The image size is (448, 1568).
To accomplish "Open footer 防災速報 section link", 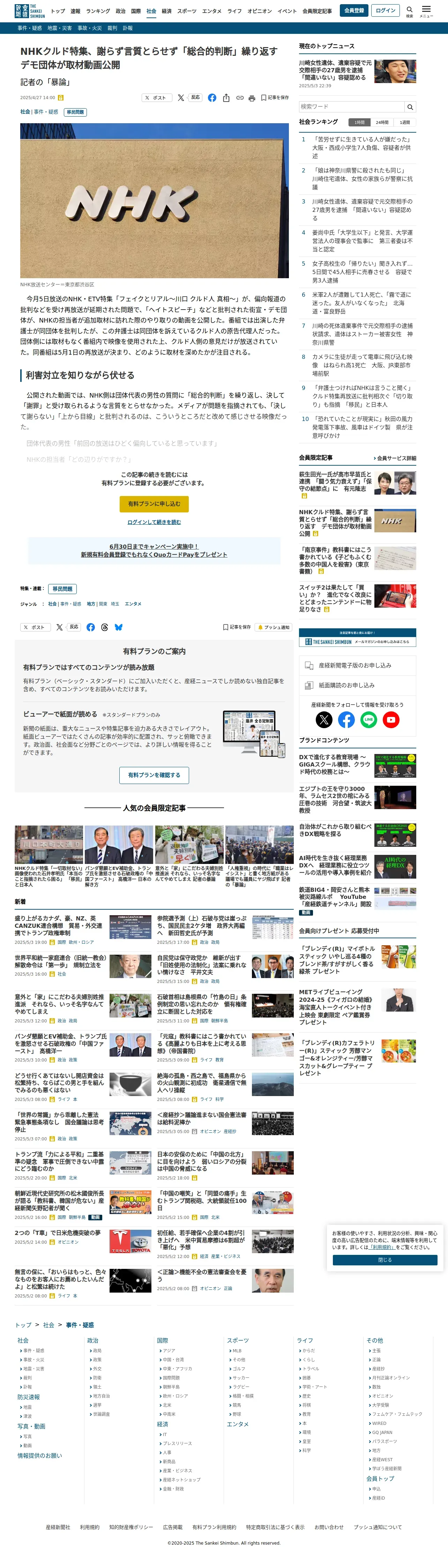I will tap(29, 1396).
